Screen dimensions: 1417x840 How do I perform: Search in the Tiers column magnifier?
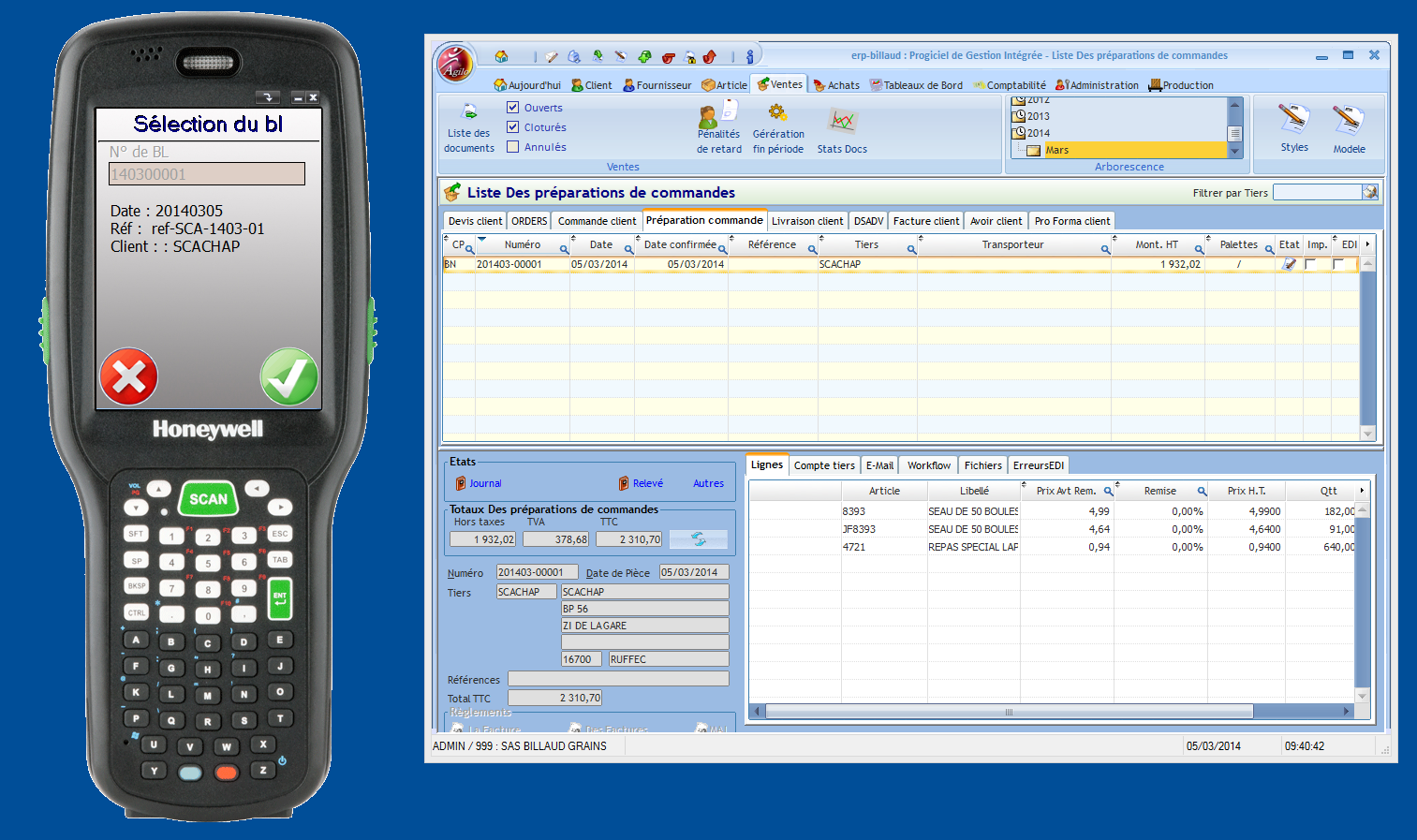tap(911, 249)
